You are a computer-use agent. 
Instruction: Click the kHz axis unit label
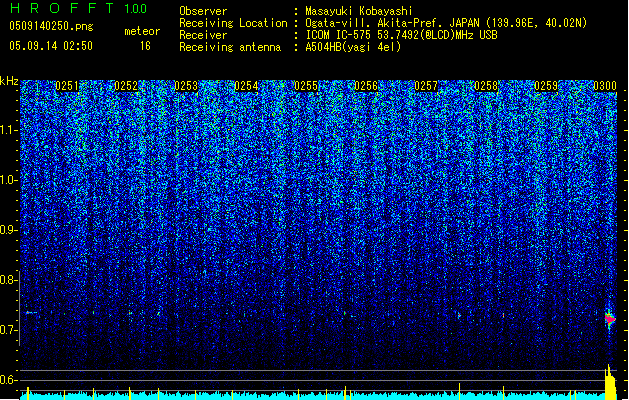9,81
